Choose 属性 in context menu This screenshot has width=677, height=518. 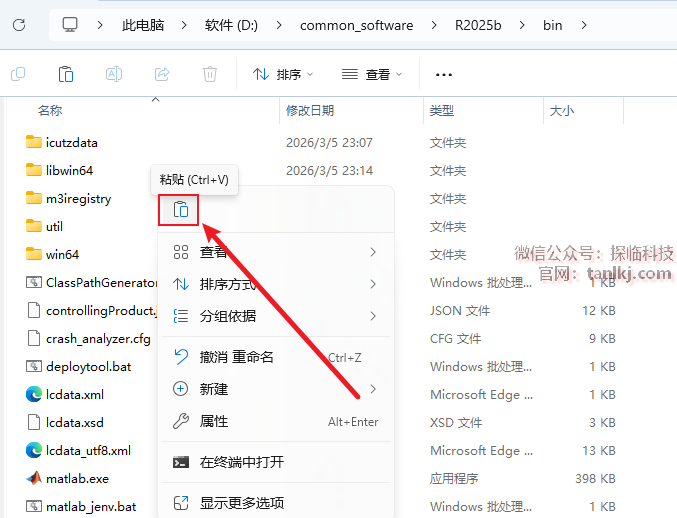[276, 421]
